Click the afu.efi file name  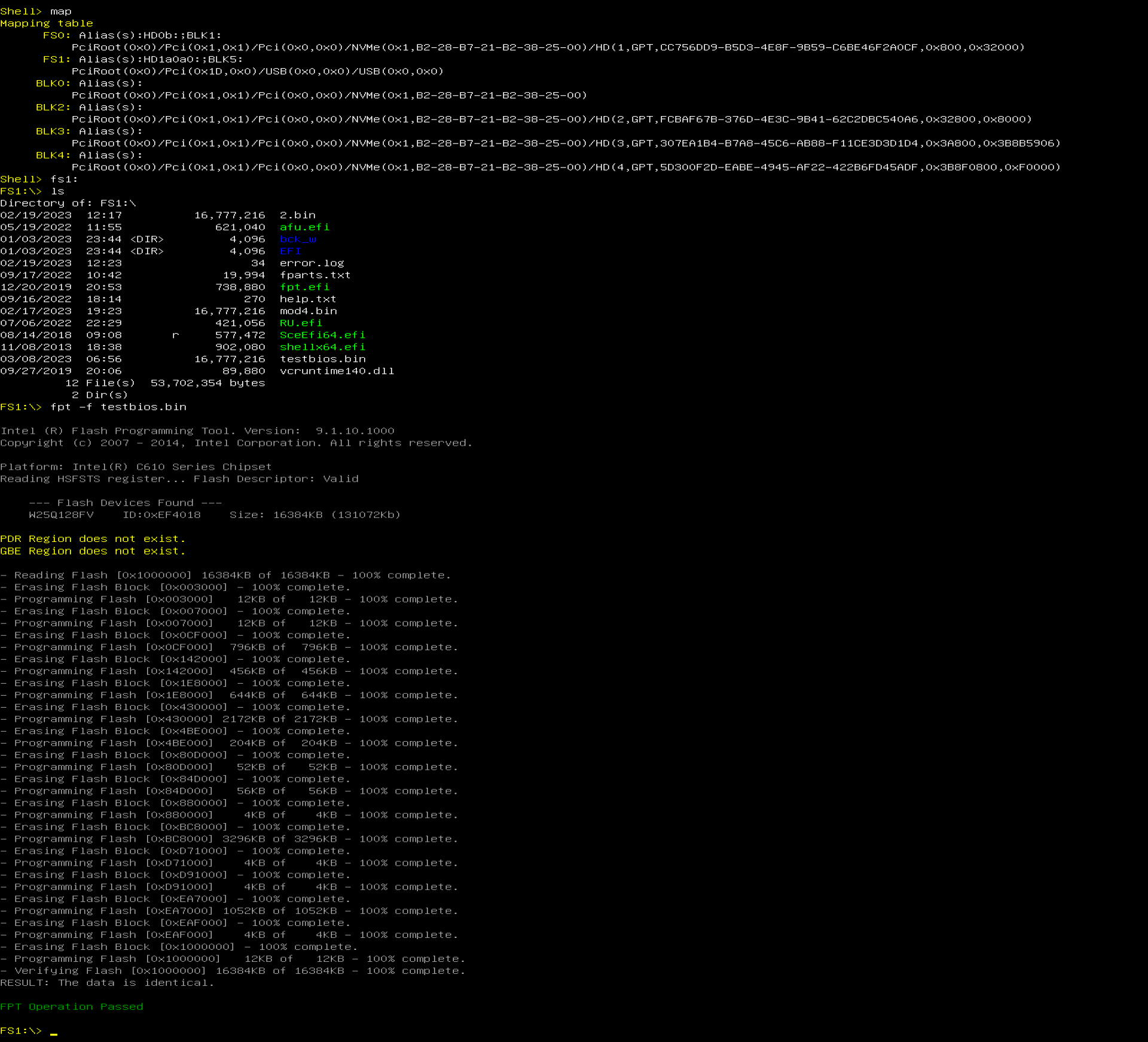click(304, 227)
